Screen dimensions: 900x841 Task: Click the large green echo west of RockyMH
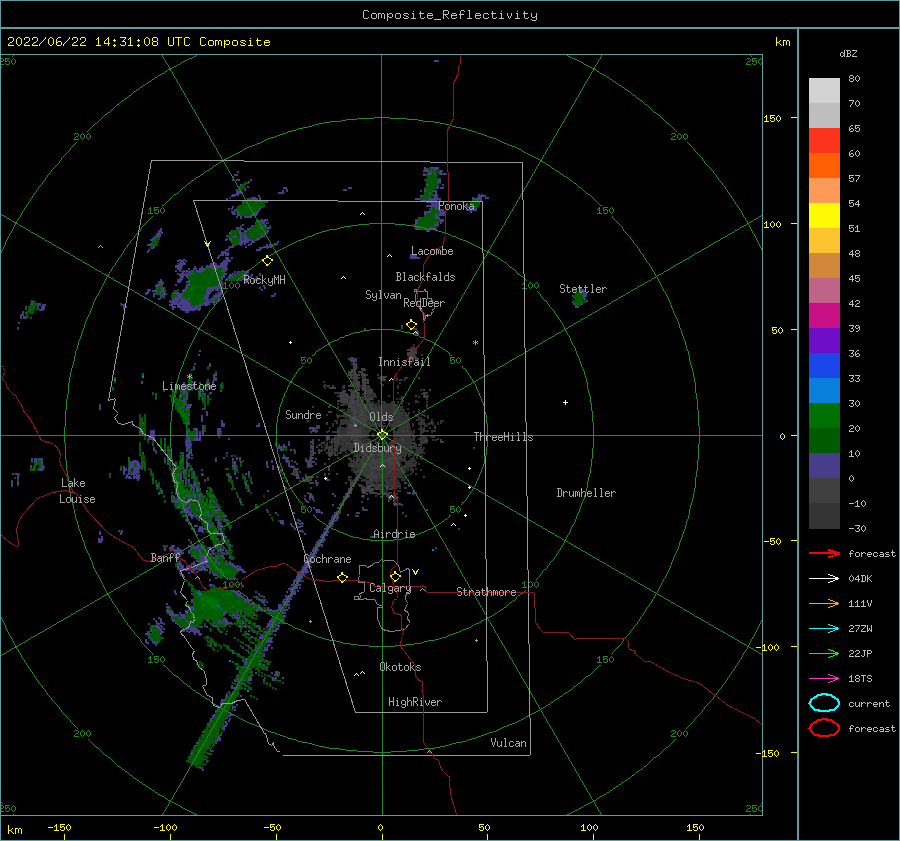click(x=201, y=285)
